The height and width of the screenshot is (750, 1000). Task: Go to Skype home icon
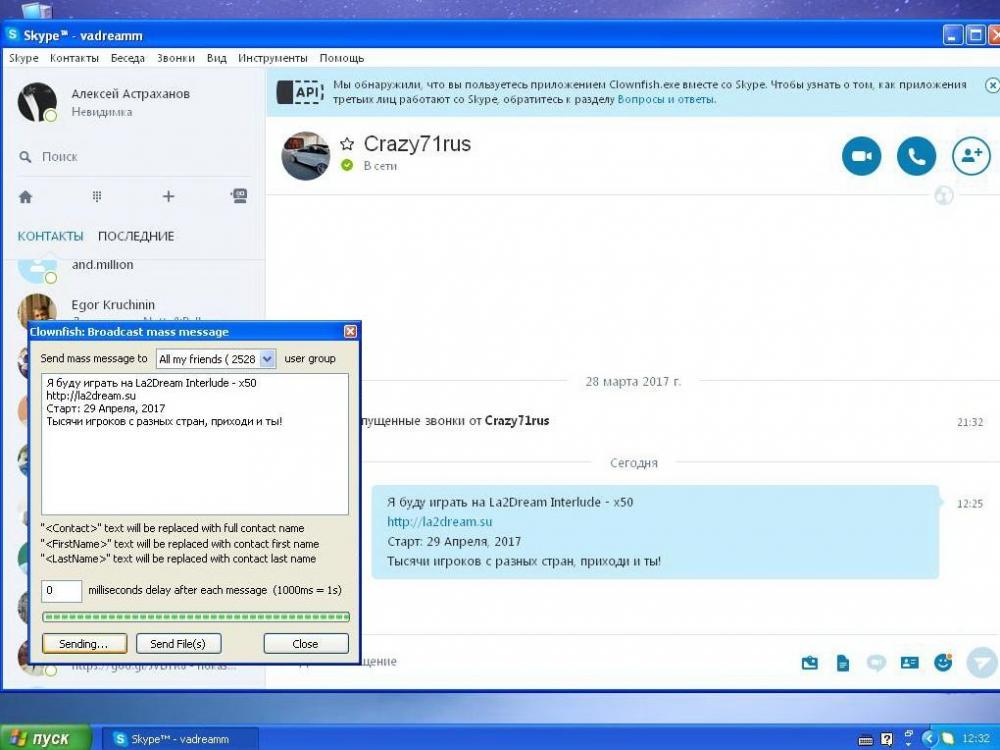(x=26, y=197)
